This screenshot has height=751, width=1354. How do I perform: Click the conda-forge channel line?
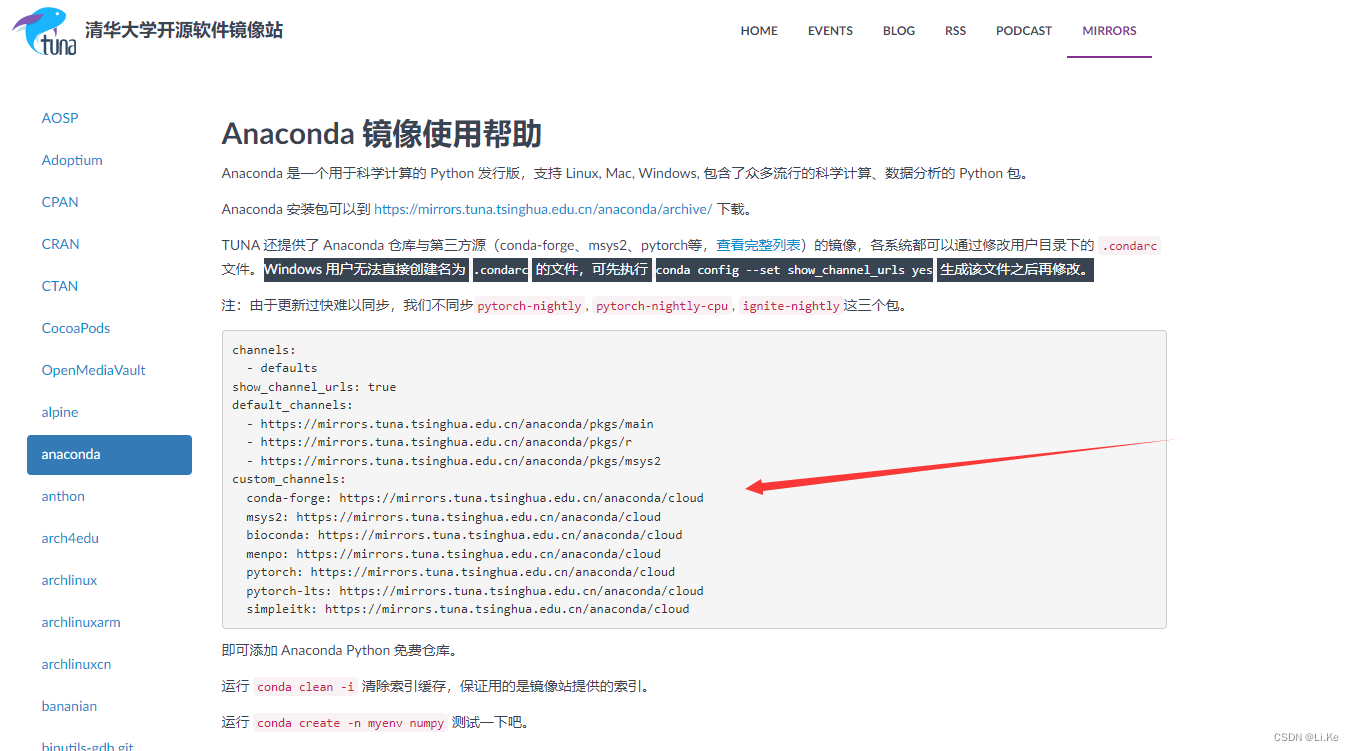[x=475, y=498]
